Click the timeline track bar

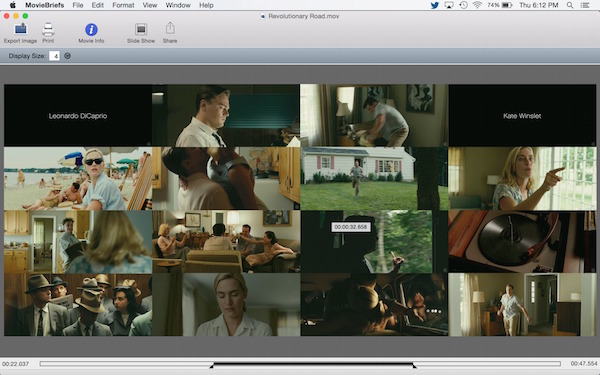tap(300, 364)
